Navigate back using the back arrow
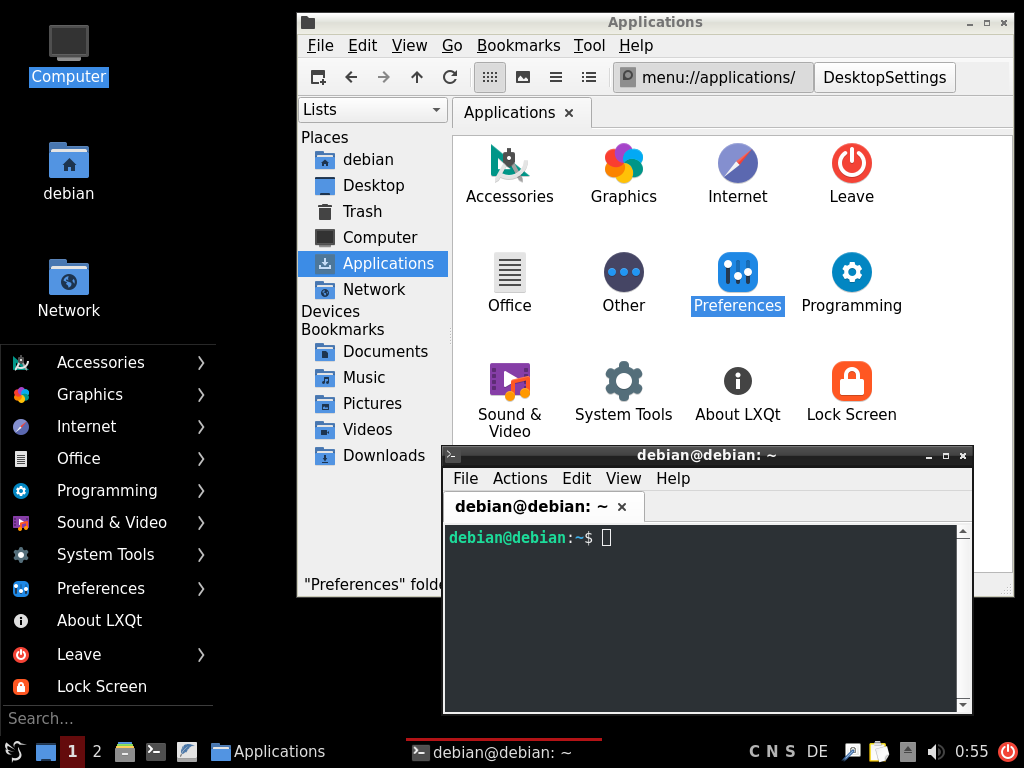 click(x=351, y=77)
